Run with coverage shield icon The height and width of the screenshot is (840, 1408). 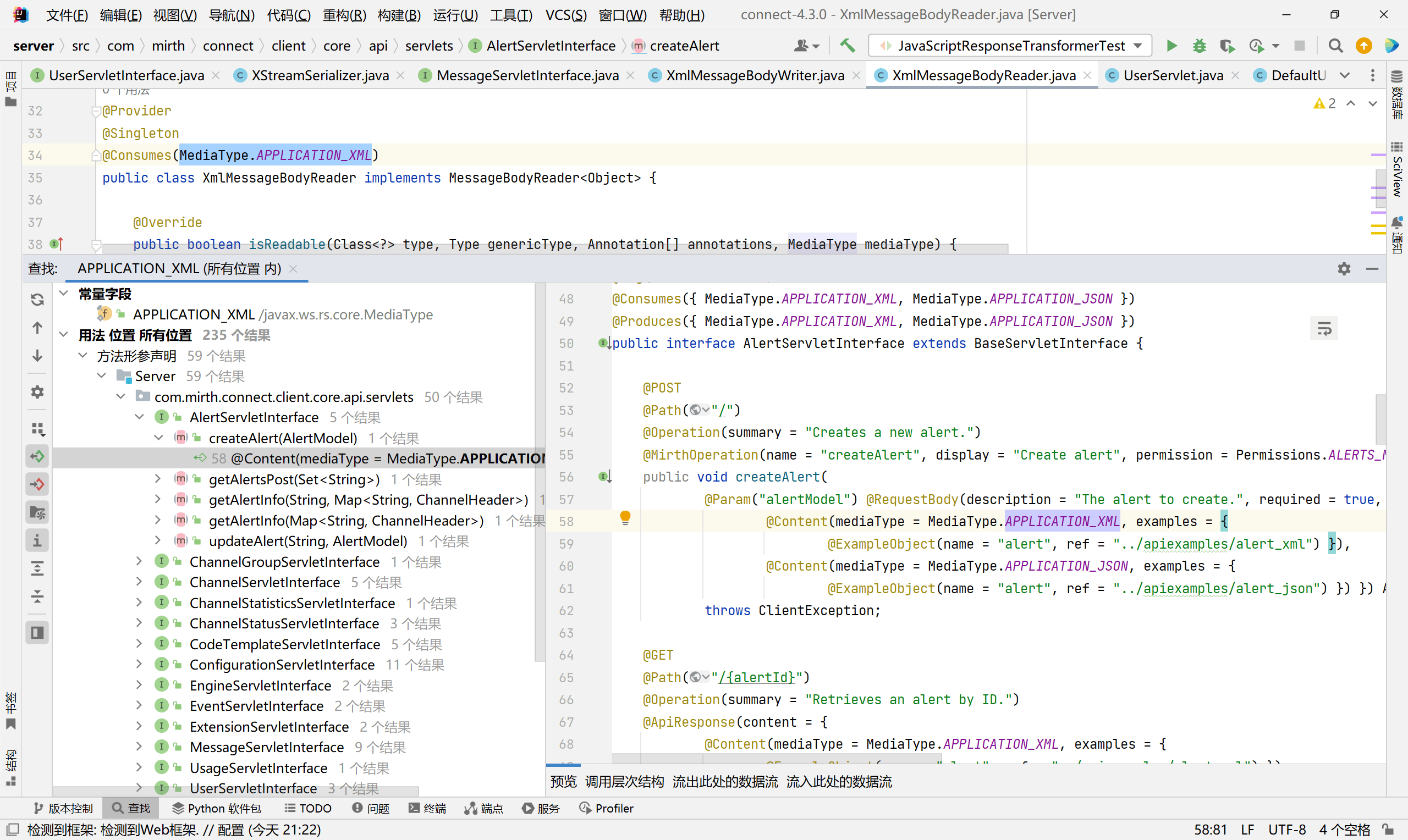[x=1227, y=46]
